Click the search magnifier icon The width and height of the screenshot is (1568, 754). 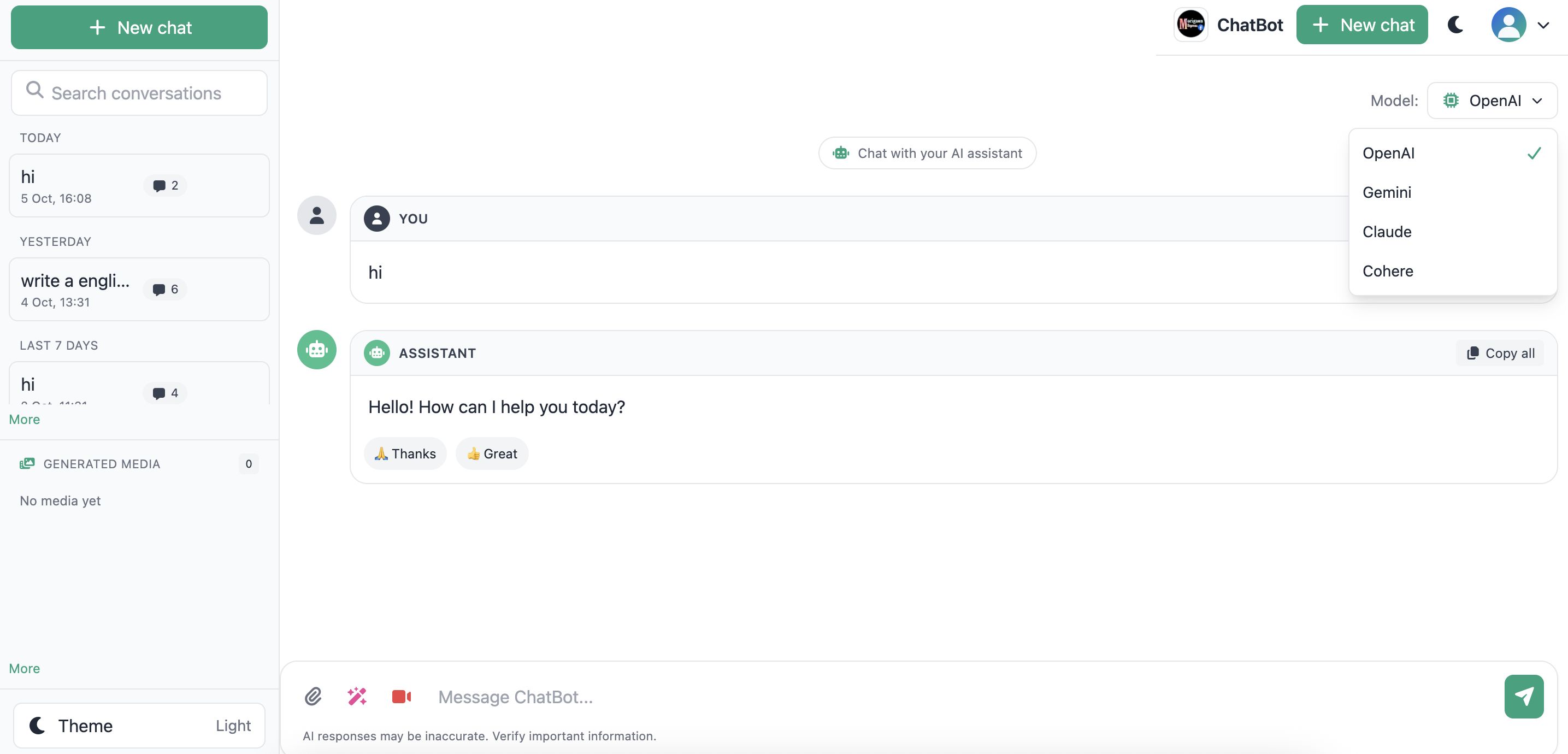[35, 90]
